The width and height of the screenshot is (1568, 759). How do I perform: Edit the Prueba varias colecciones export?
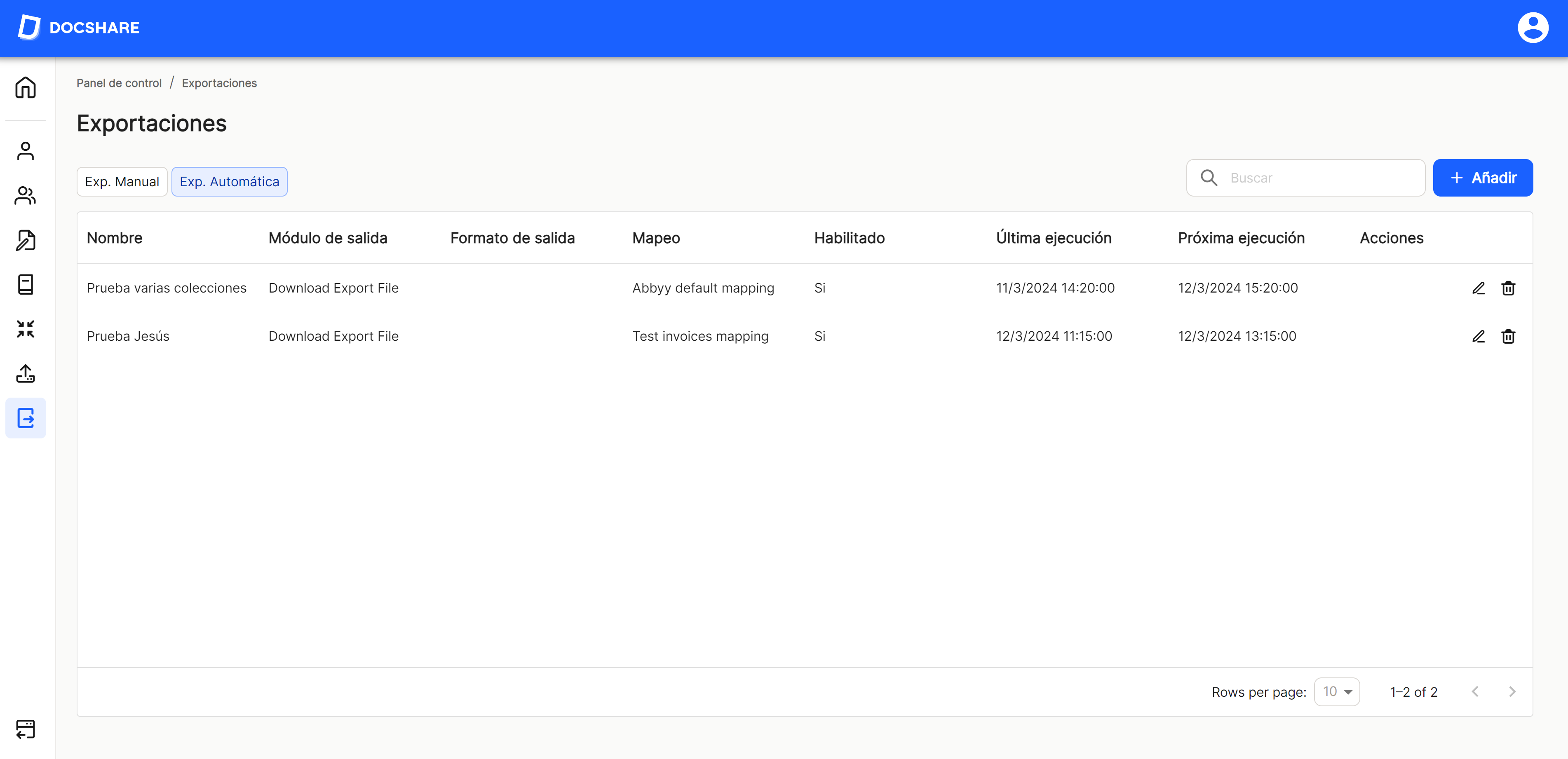pos(1479,288)
